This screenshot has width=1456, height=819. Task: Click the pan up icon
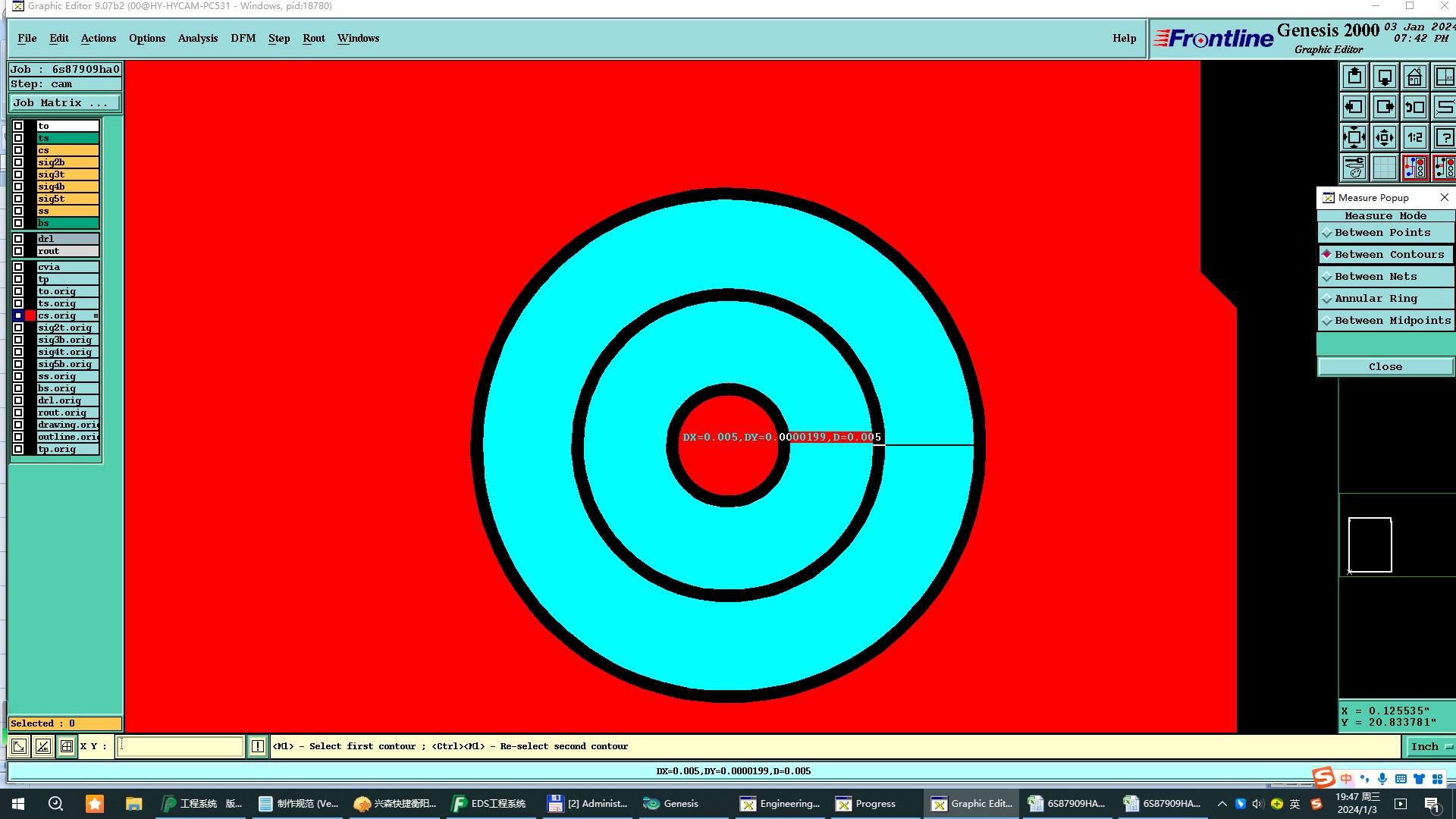(1354, 77)
